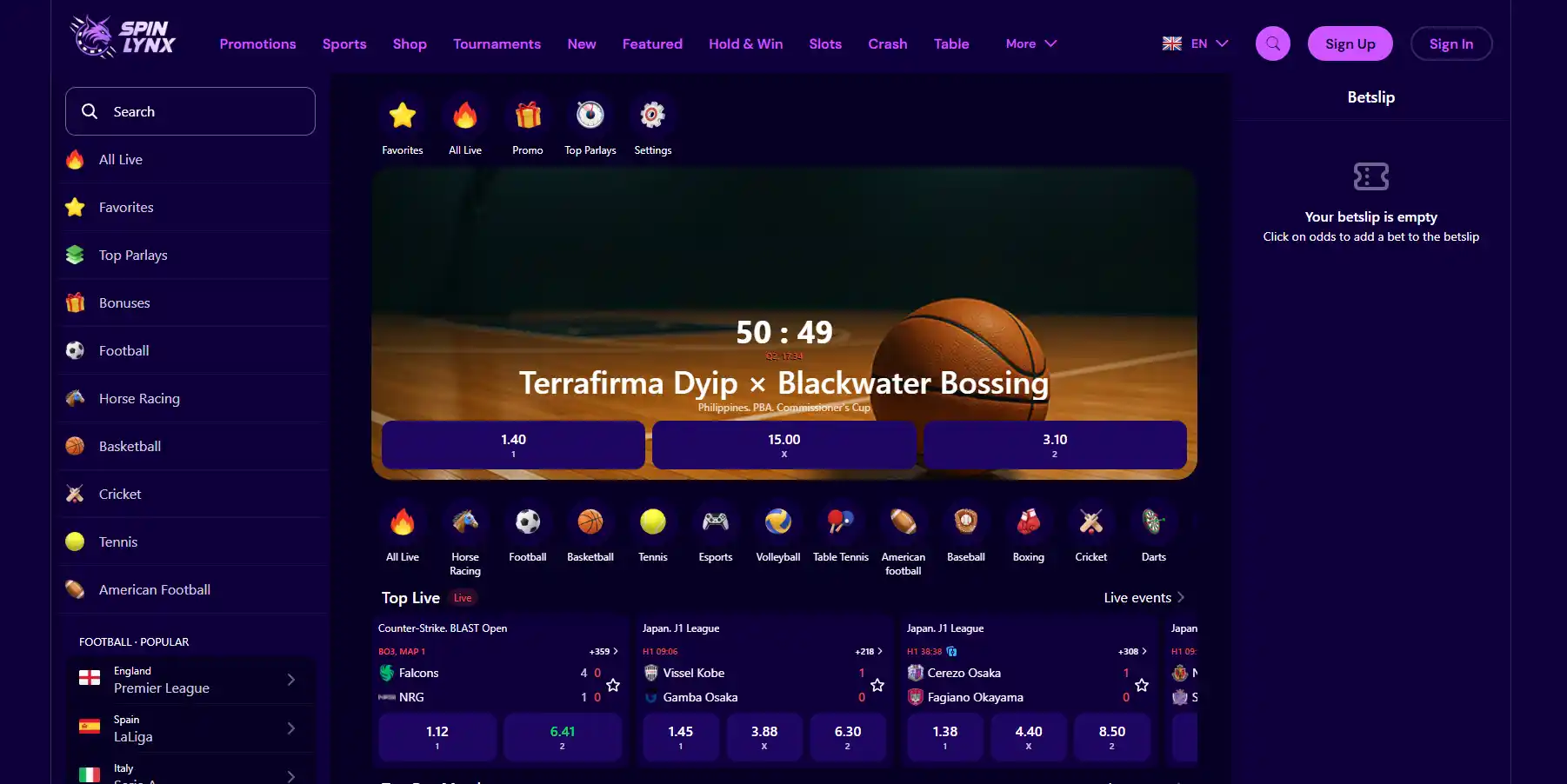This screenshot has height=784, width=1567.
Task: Open the EN language dropdown
Action: pos(1196,43)
